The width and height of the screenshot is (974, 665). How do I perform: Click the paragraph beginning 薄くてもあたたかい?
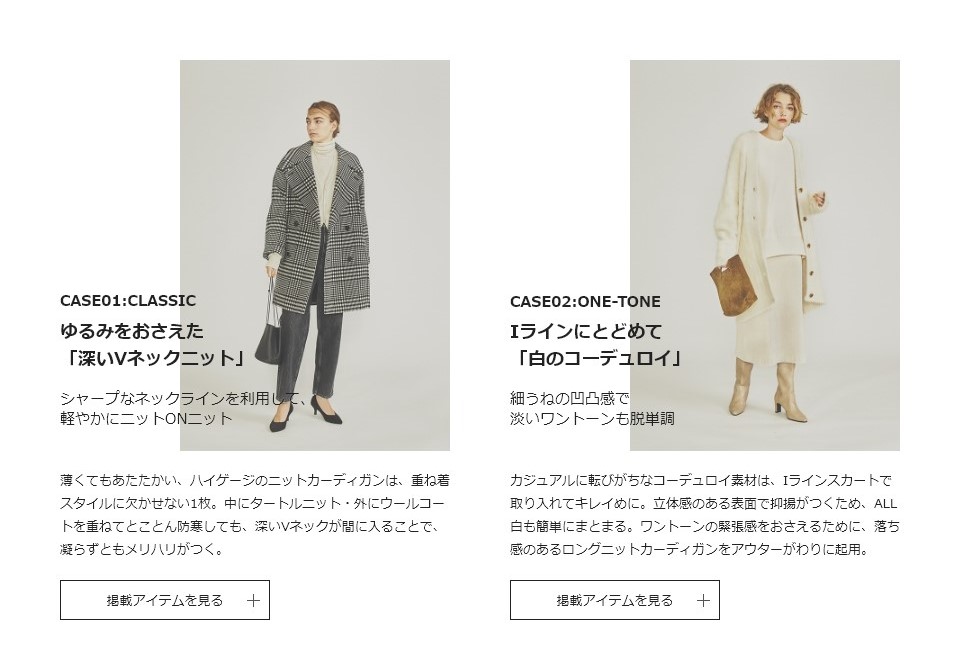point(255,515)
